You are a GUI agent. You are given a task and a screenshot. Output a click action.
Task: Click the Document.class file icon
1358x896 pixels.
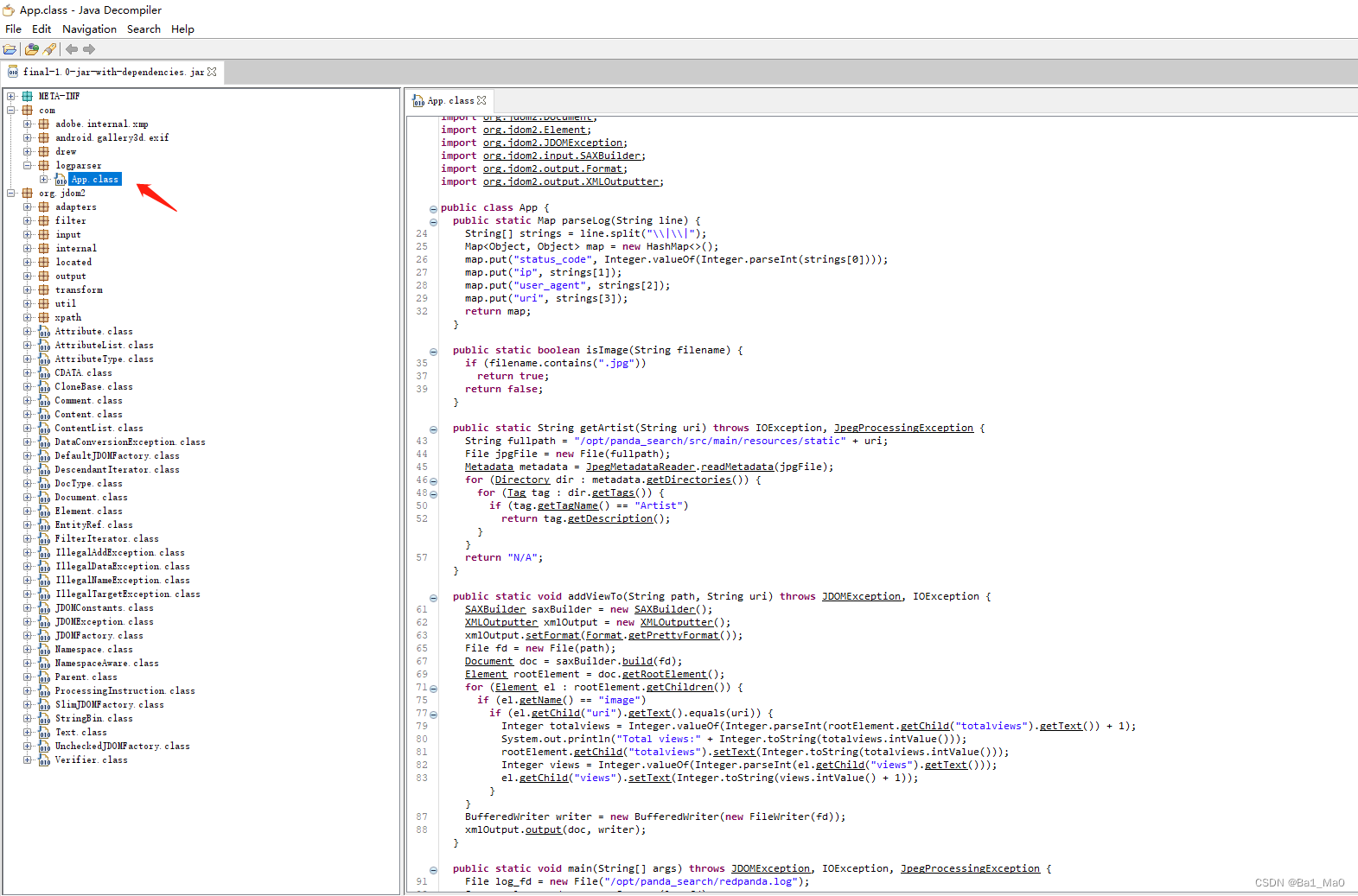coord(44,497)
